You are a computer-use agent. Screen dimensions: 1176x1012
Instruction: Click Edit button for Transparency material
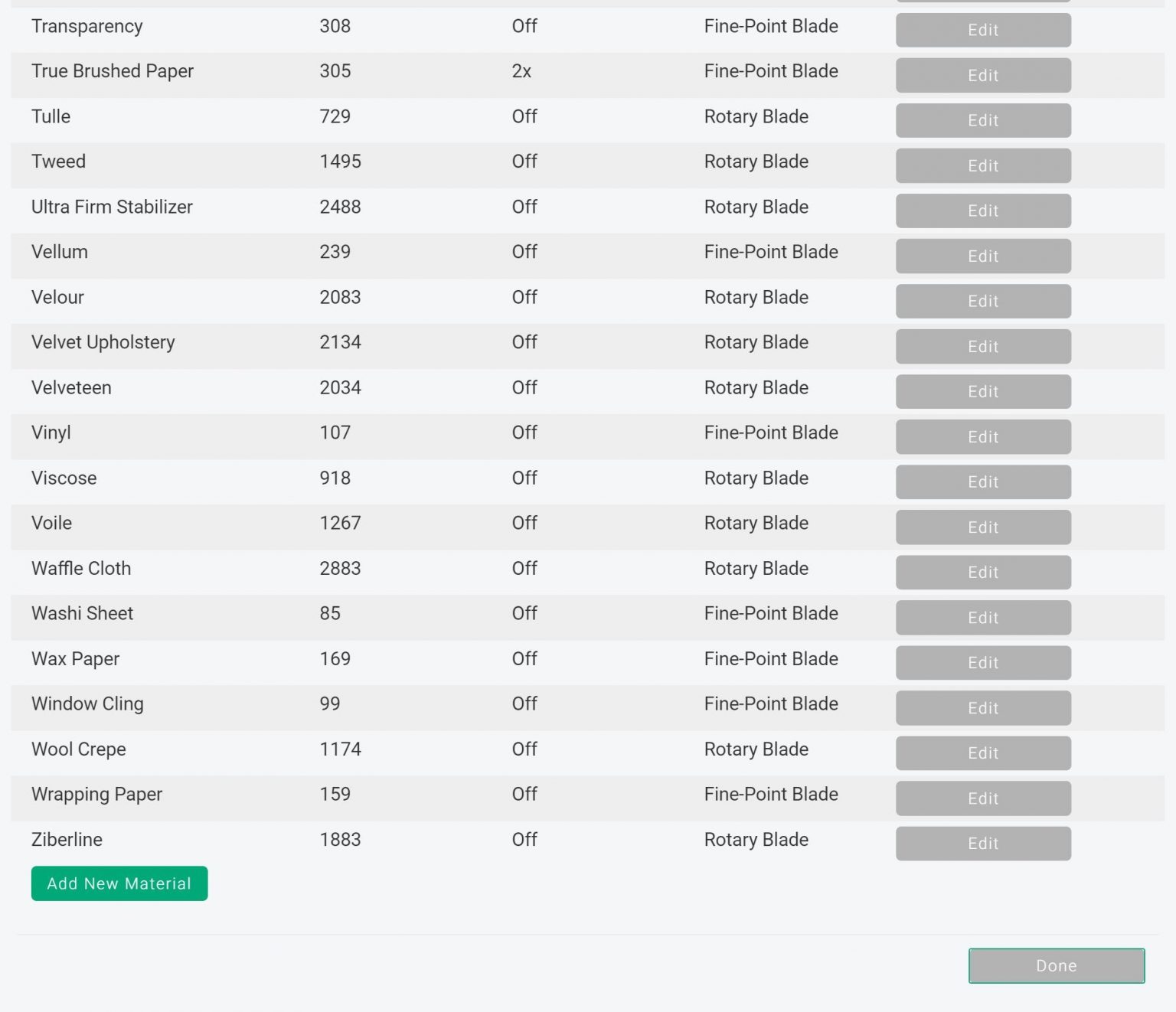(983, 30)
